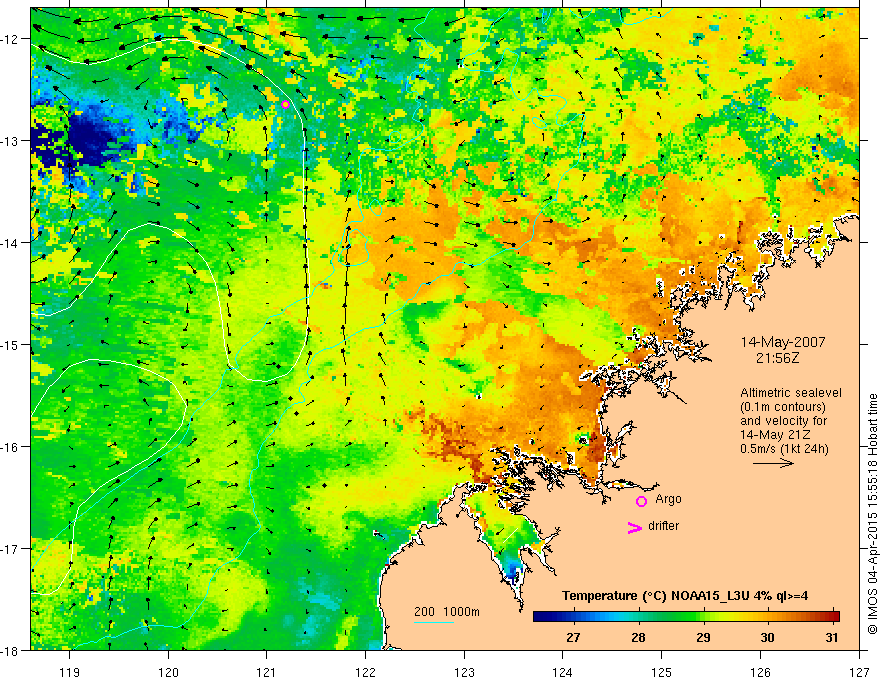Image resolution: width=880 pixels, height=680 pixels.
Task: Click the 28 value on temperature scale
Action: (638, 637)
